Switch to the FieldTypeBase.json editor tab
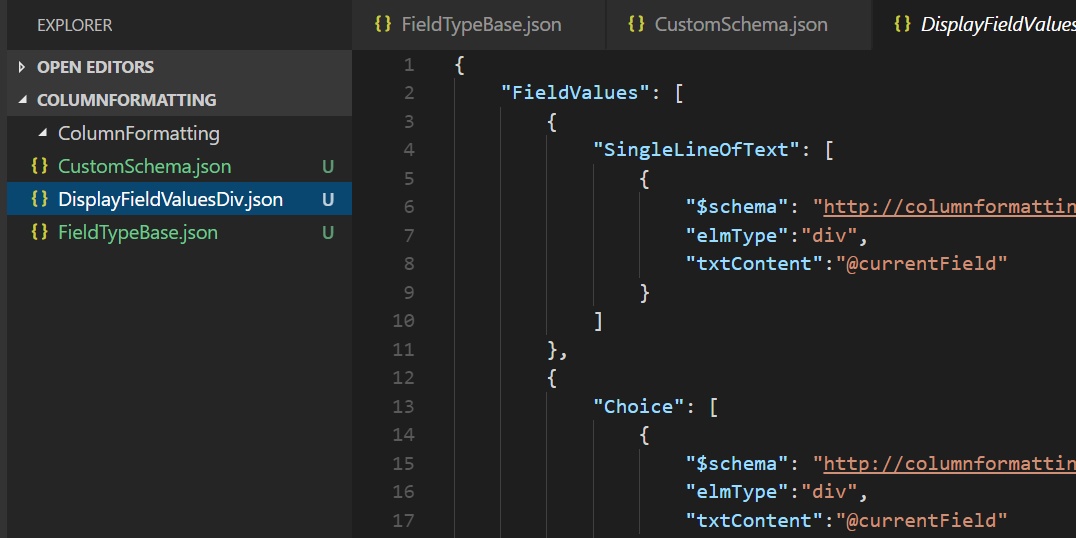Screen dimensions: 1076x538 pos(479,25)
